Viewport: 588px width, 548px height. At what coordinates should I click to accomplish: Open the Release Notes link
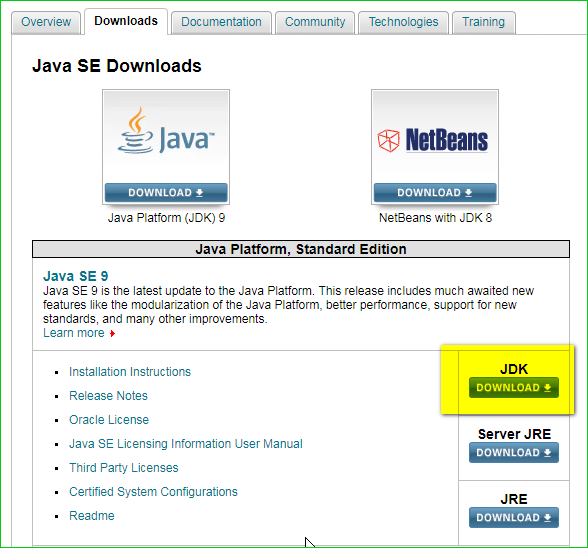pyautogui.click(x=108, y=396)
